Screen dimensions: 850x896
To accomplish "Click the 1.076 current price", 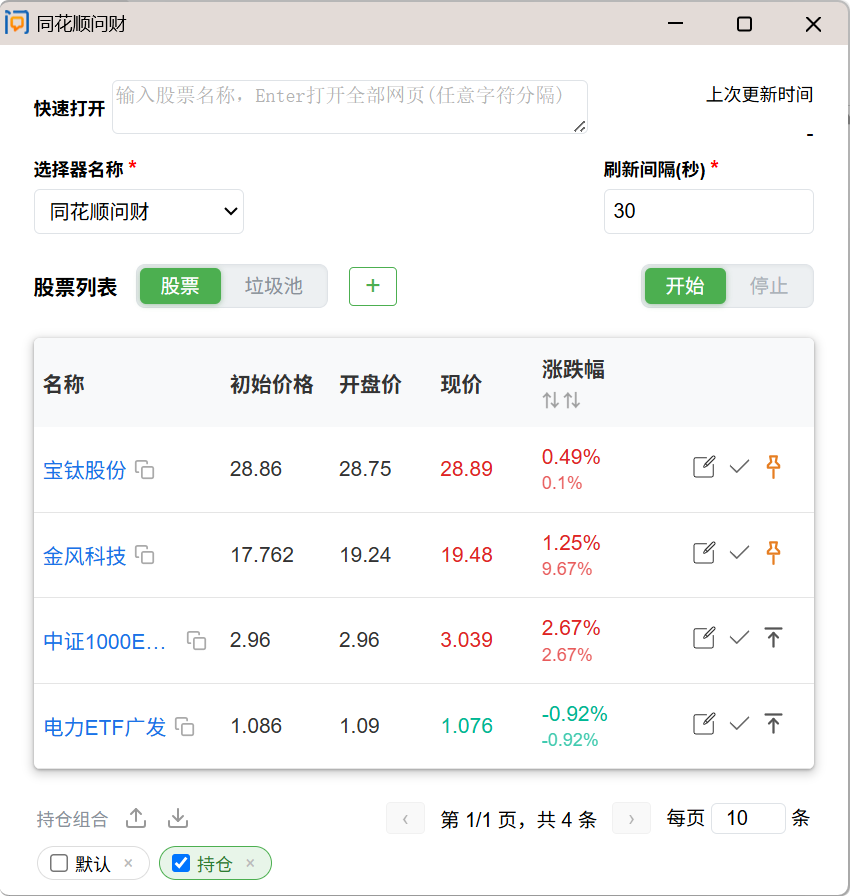I will (x=467, y=726).
